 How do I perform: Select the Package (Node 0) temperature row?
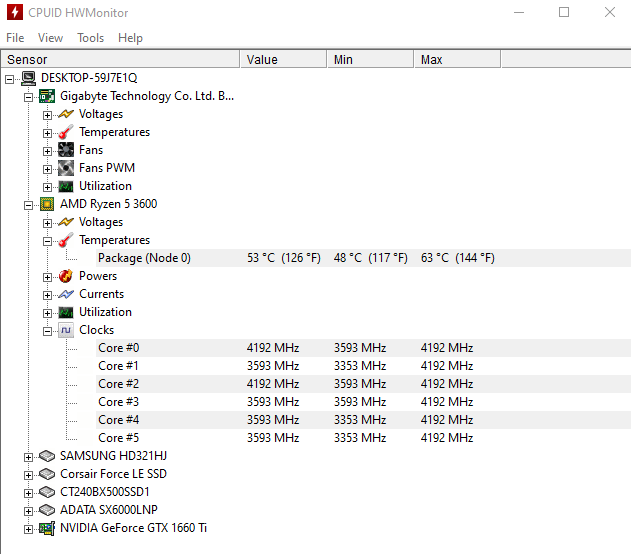click(x=363, y=258)
